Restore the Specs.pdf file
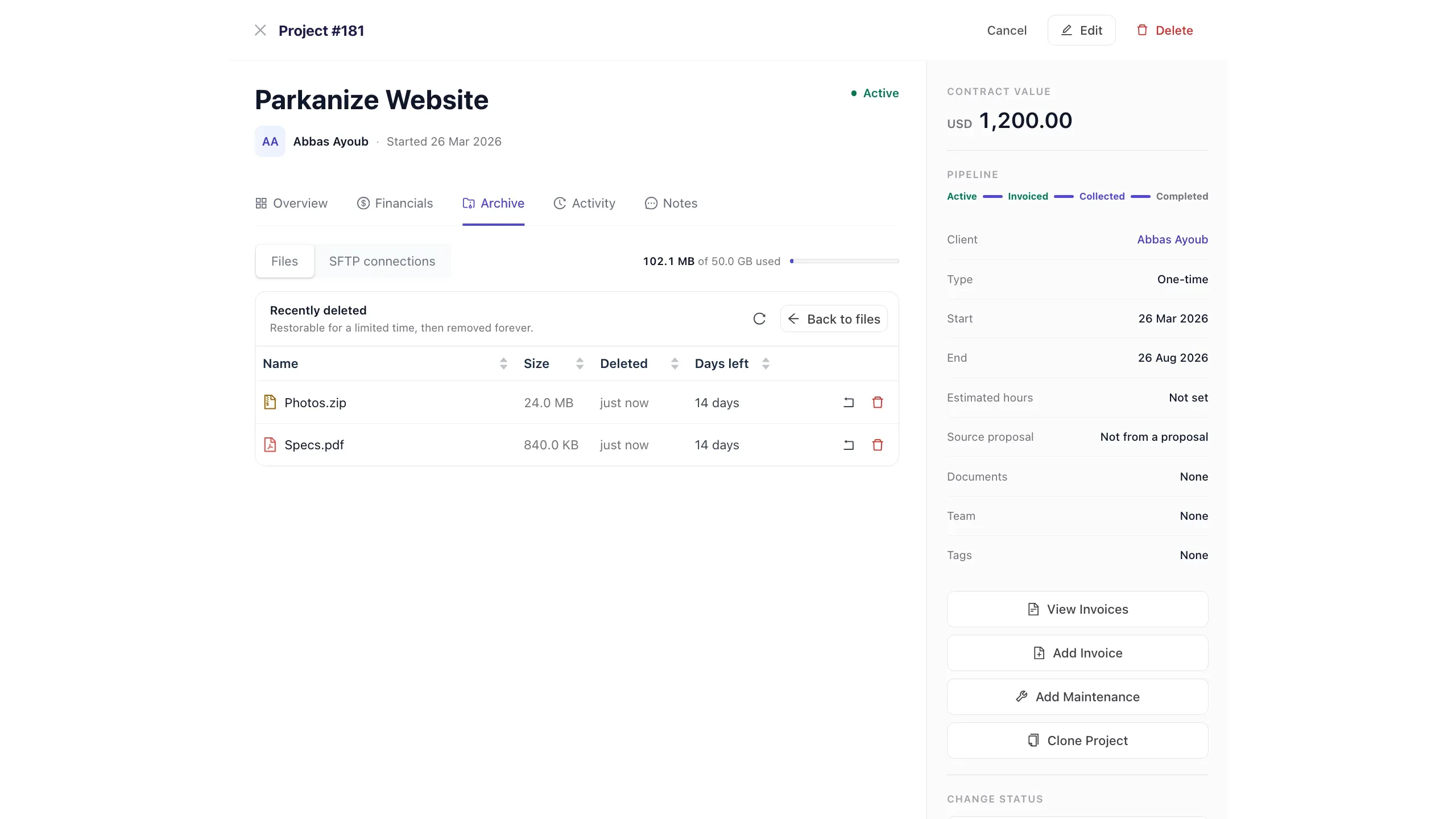1456x819 pixels. [x=849, y=445]
